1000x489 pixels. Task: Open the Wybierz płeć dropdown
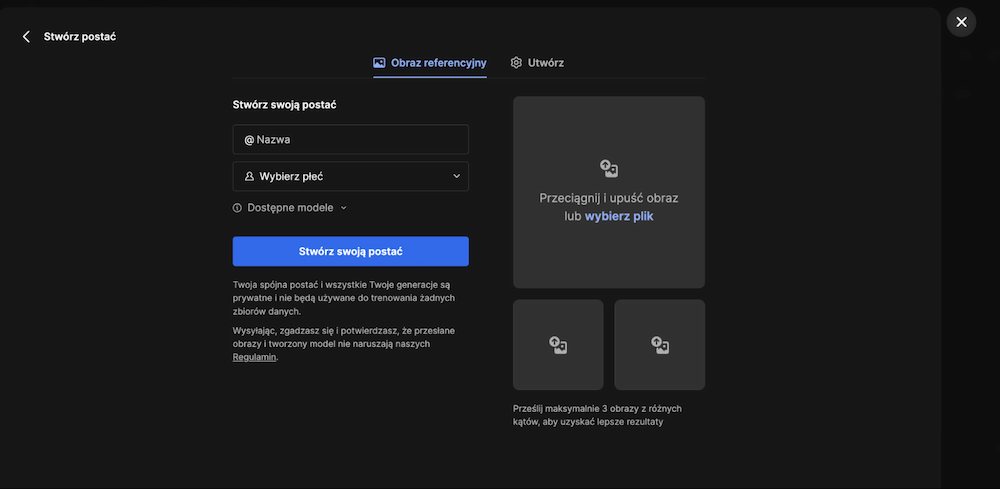coord(350,176)
